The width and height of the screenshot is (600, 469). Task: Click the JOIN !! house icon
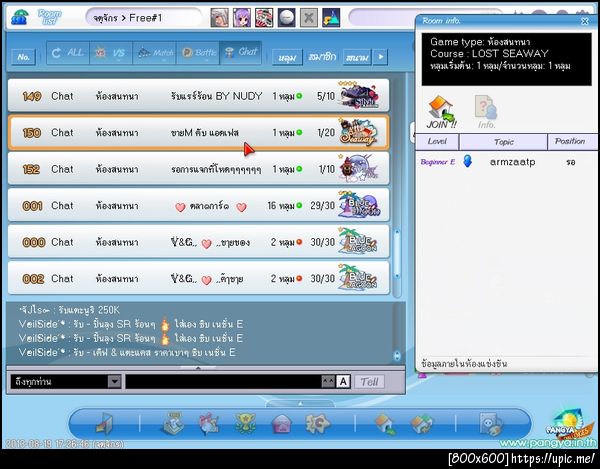tap(441, 112)
